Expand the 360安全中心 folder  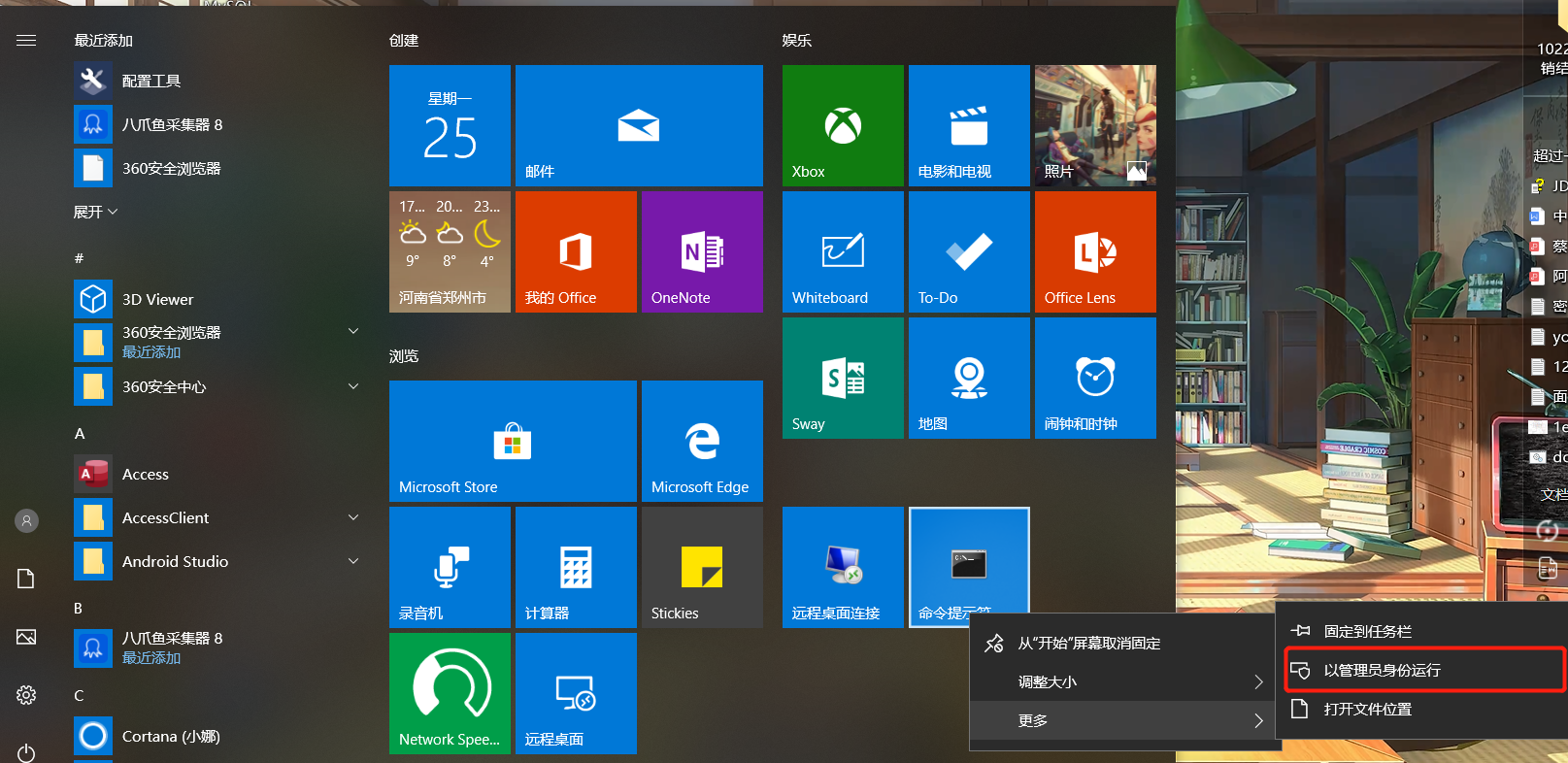pos(353,386)
